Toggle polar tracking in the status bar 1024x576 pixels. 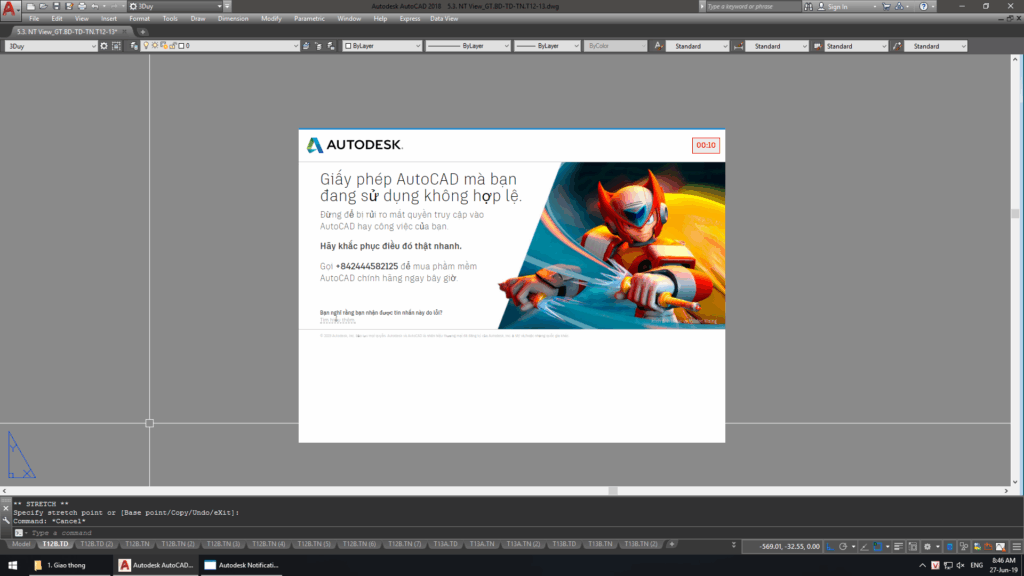click(844, 546)
